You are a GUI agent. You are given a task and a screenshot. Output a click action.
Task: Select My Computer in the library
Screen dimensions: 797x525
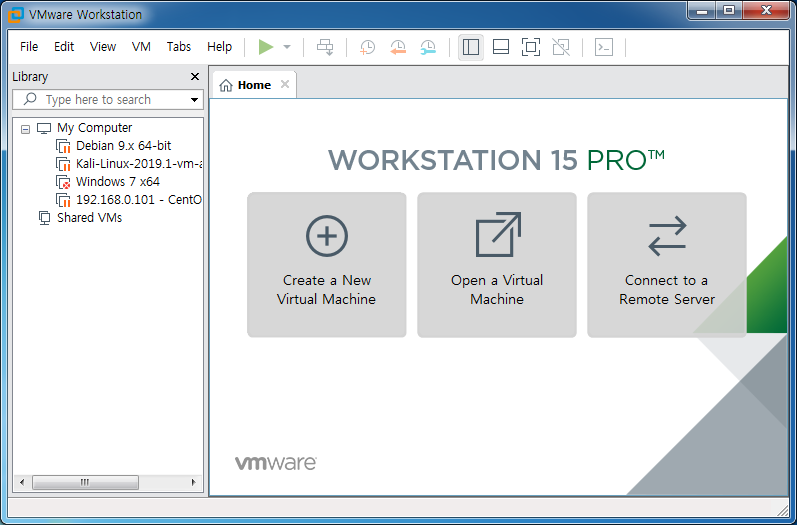click(95, 128)
